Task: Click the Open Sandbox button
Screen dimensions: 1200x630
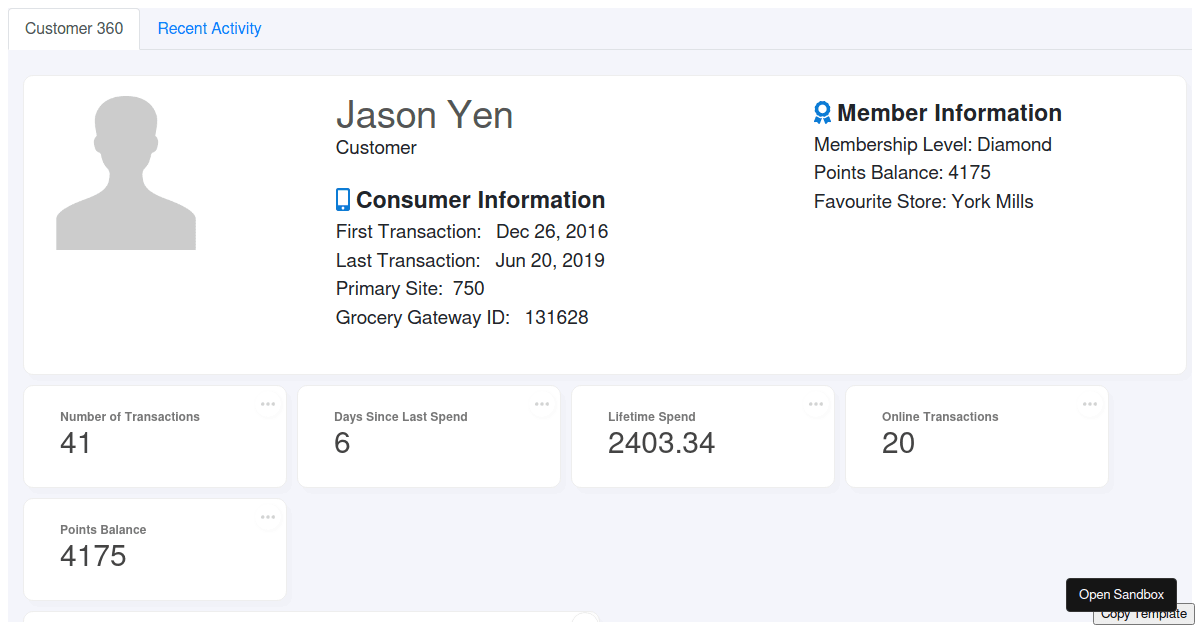Action: click(1121, 595)
